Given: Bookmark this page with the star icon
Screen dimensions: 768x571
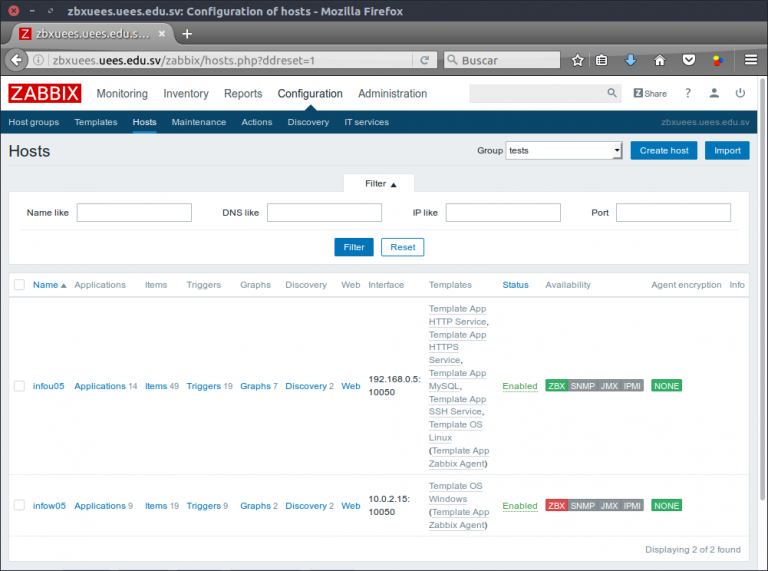Looking at the screenshot, I should coord(577,60).
